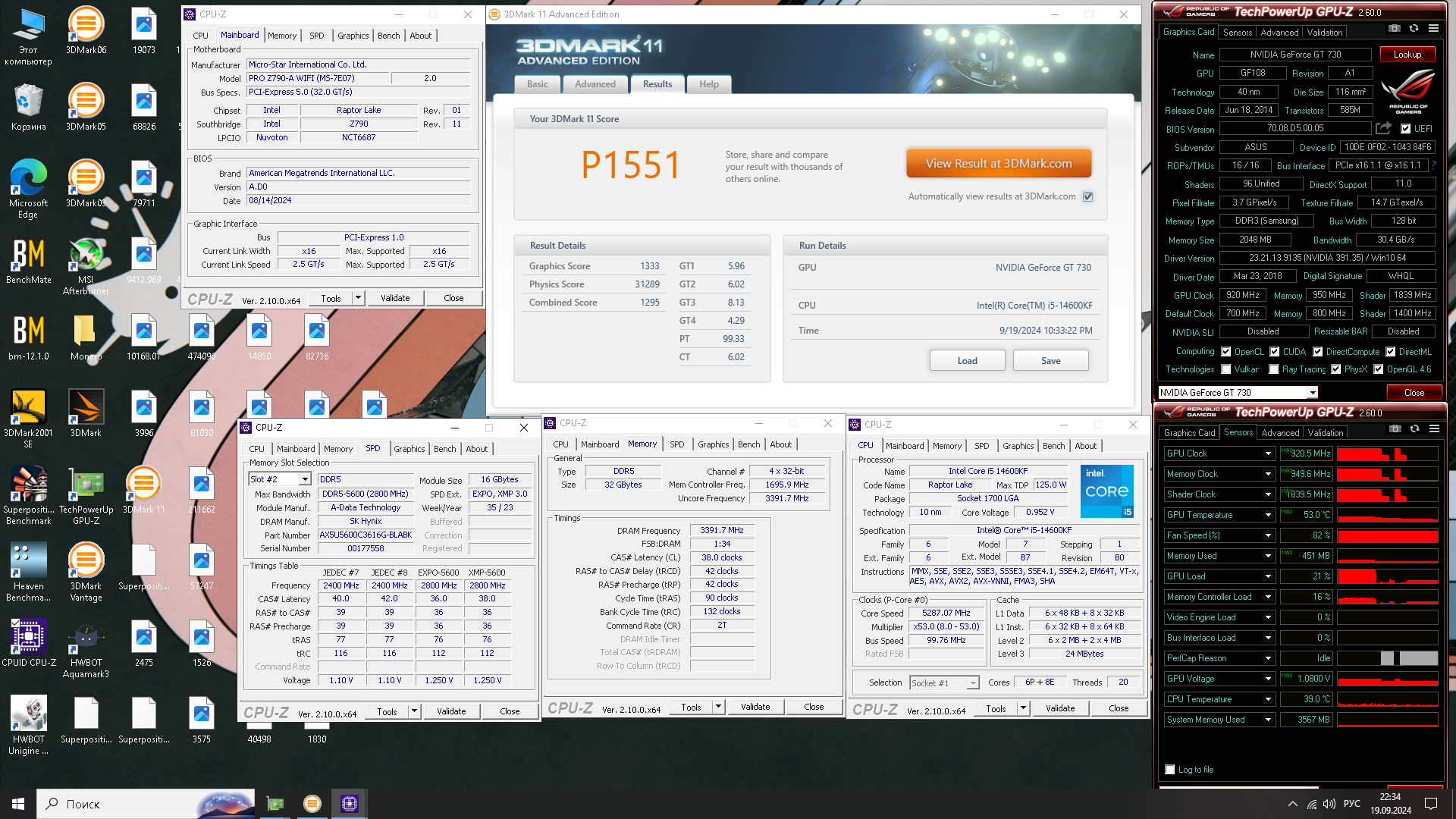This screenshot has height=819, width=1456.
Task: Refresh GPU-Z Graphics Card window
Action: [1414, 29]
